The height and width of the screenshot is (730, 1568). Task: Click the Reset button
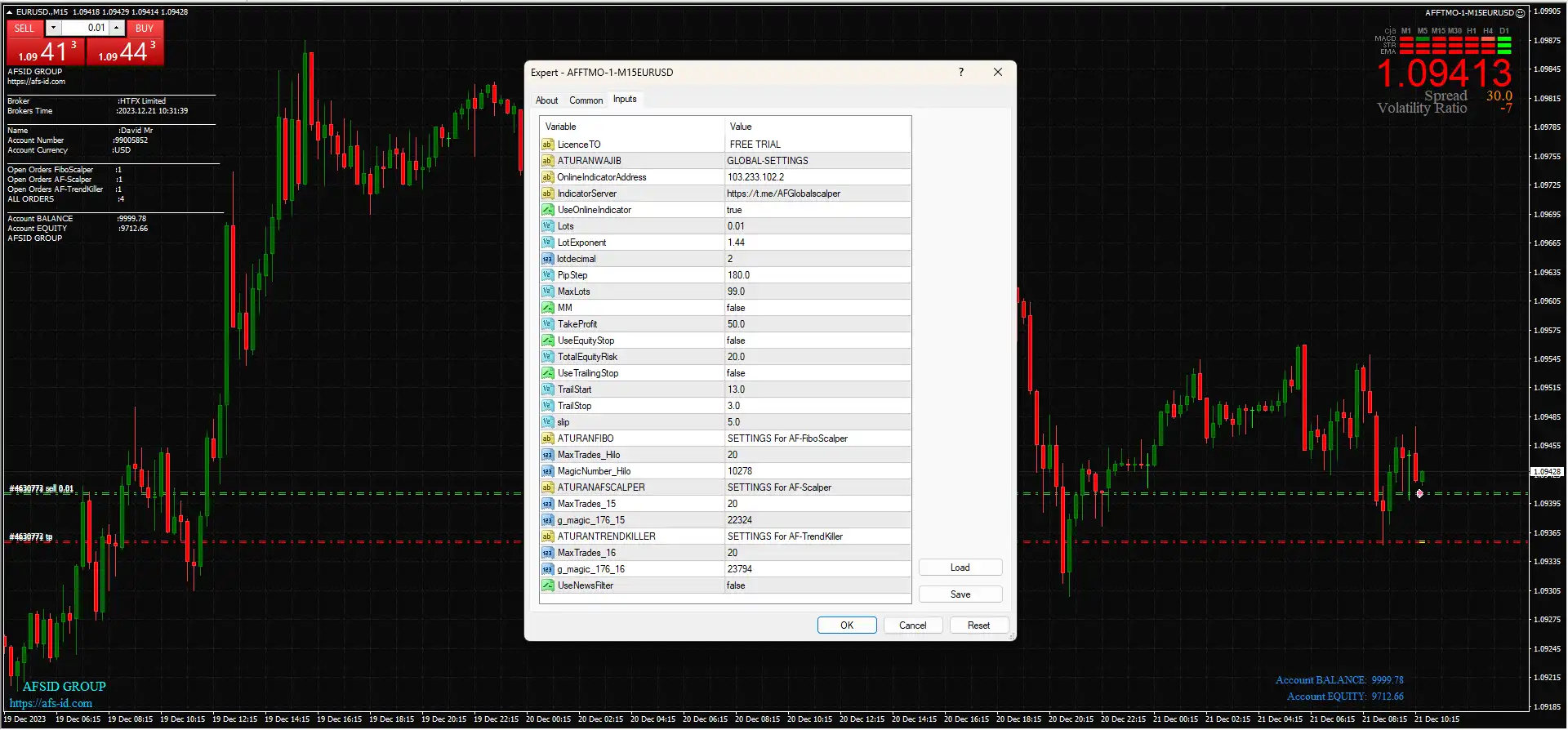(x=978, y=625)
